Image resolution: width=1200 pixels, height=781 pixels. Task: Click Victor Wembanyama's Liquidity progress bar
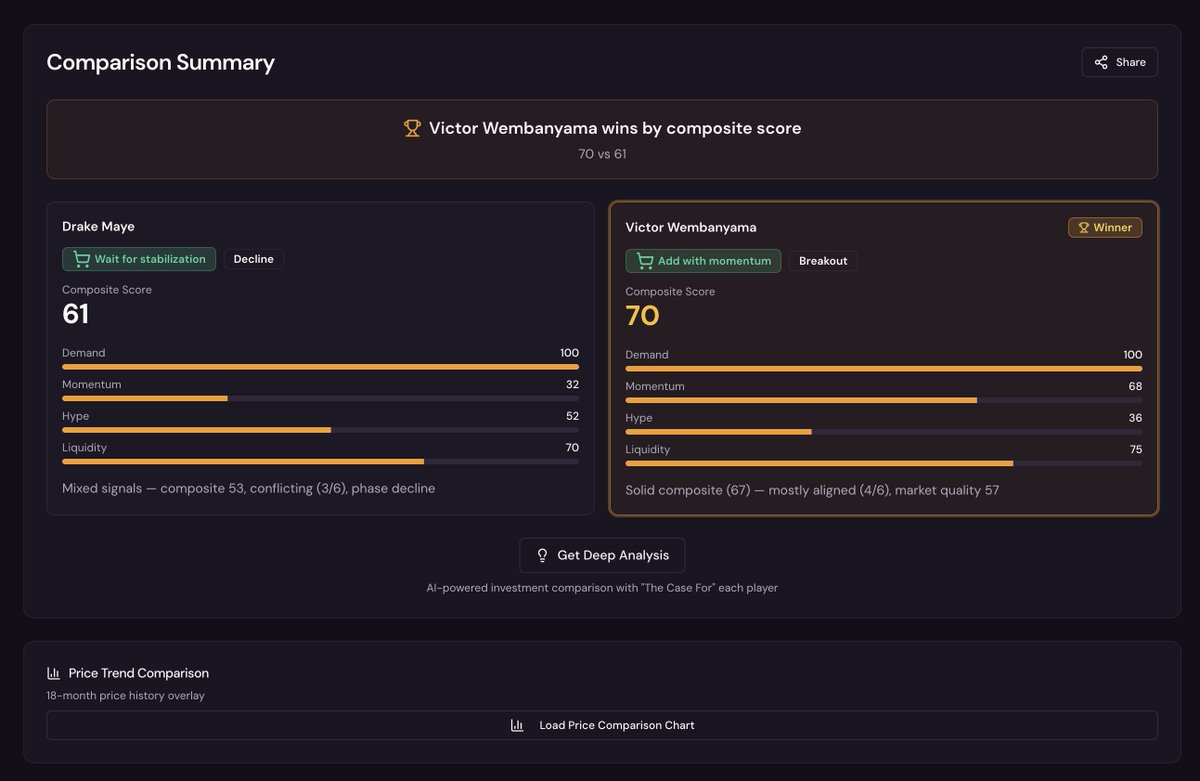[884, 464]
